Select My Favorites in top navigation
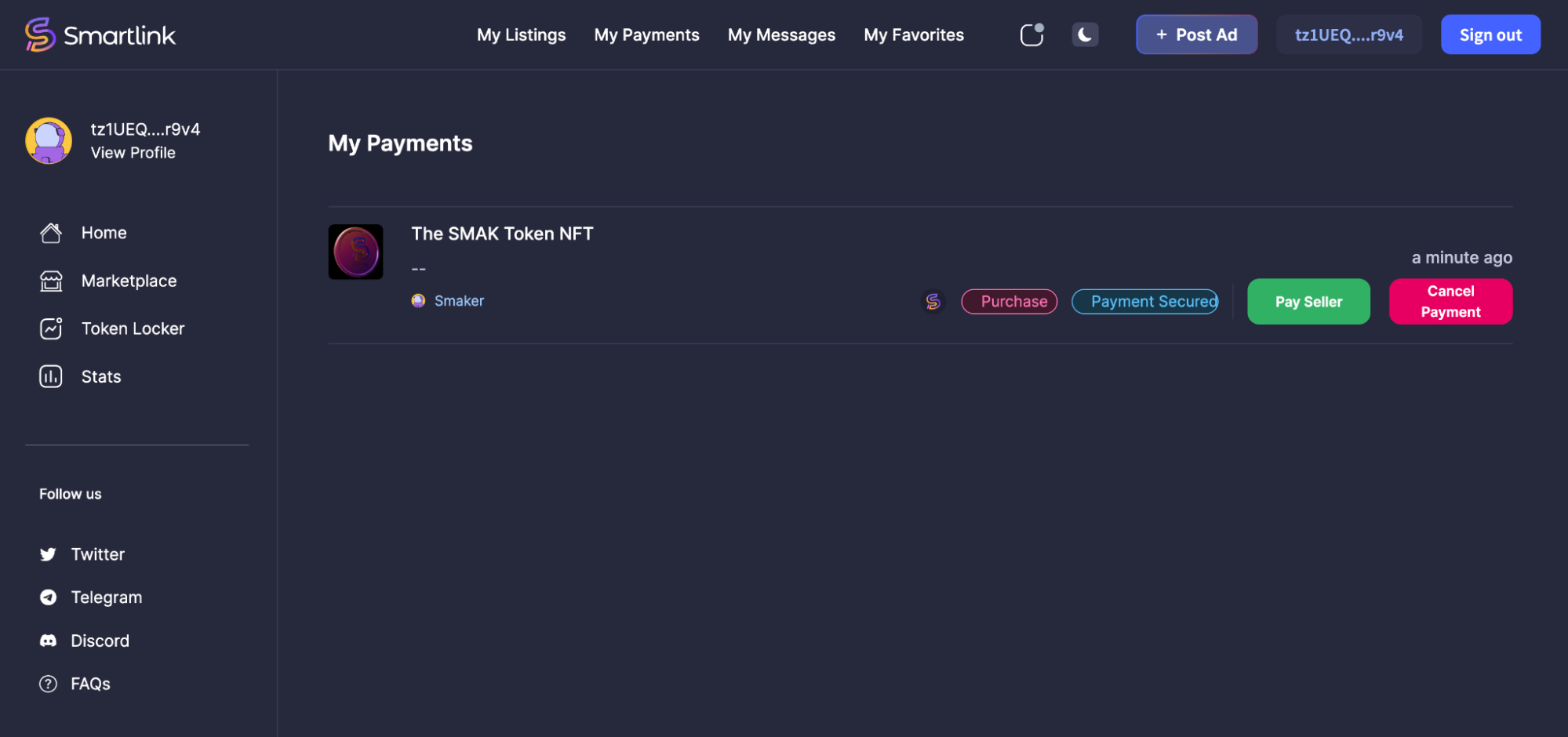The width and height of the screenshot is (1568, 737). (914, 35)
